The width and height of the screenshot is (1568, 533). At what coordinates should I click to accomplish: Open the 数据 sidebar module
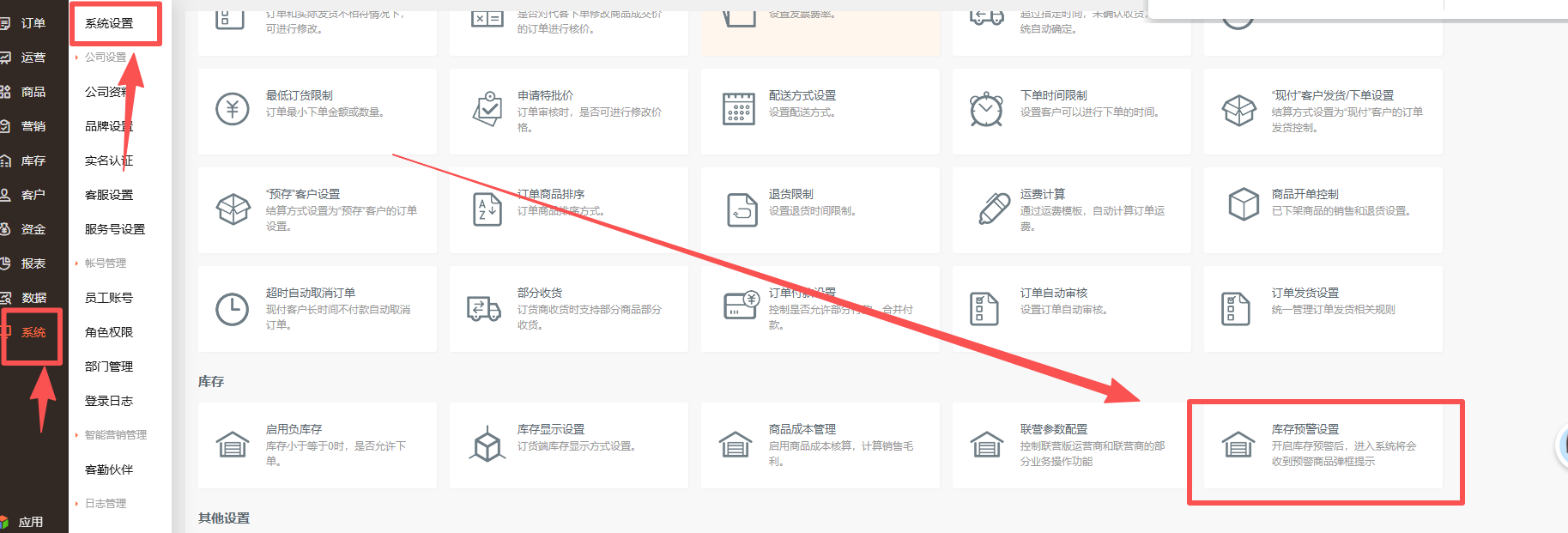tap(33, 298)
